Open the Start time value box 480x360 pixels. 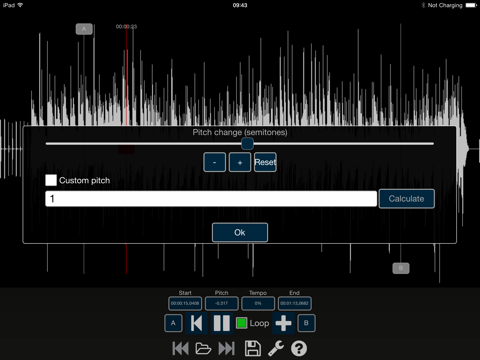185,303
